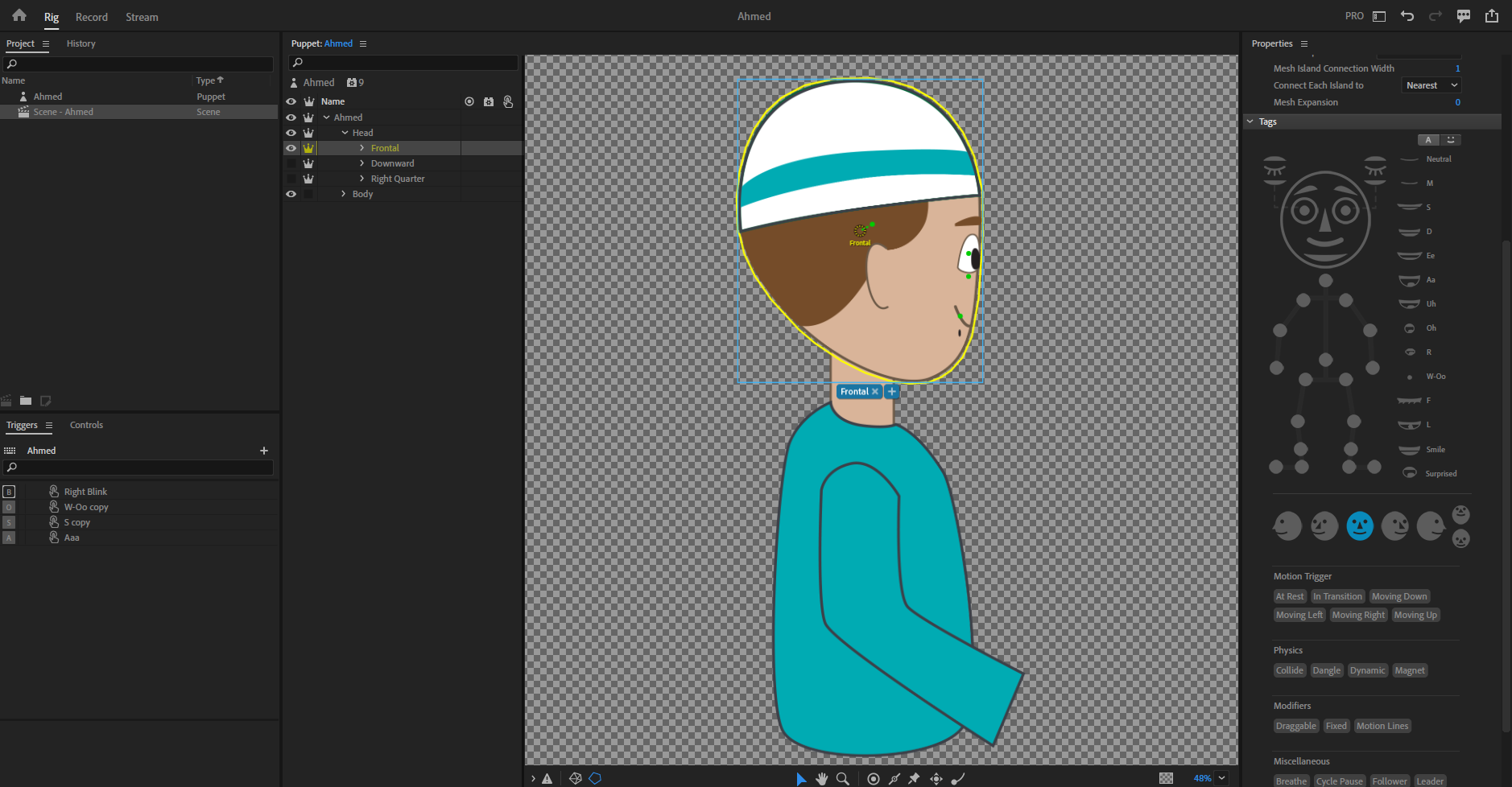
Task: Remove the Frontal tag with its X
Action: point(875,391)
